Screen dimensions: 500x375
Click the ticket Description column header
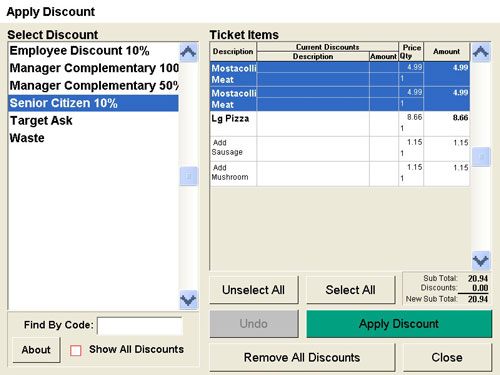(233, 51)
